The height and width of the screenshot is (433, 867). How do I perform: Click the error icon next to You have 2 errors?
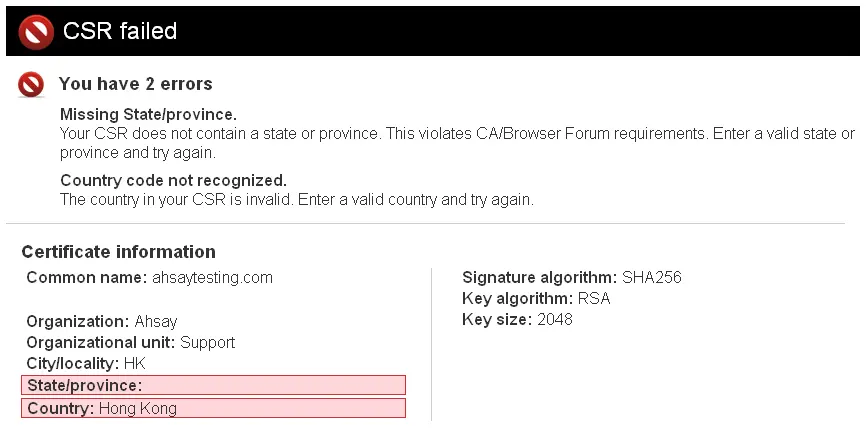coord(31,85)
